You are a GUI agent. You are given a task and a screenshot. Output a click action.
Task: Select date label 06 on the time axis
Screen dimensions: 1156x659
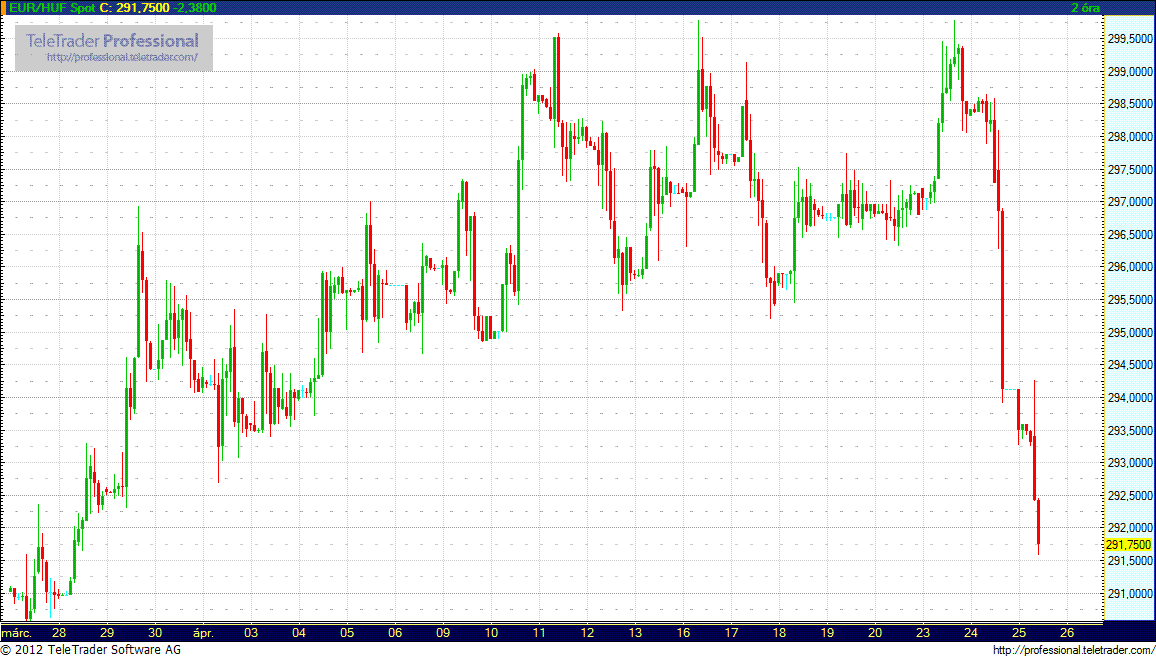point(395,633)
